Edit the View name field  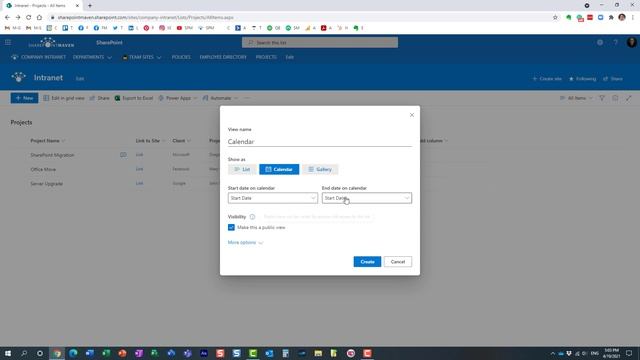pyautogui.click(x=320, y=142)
